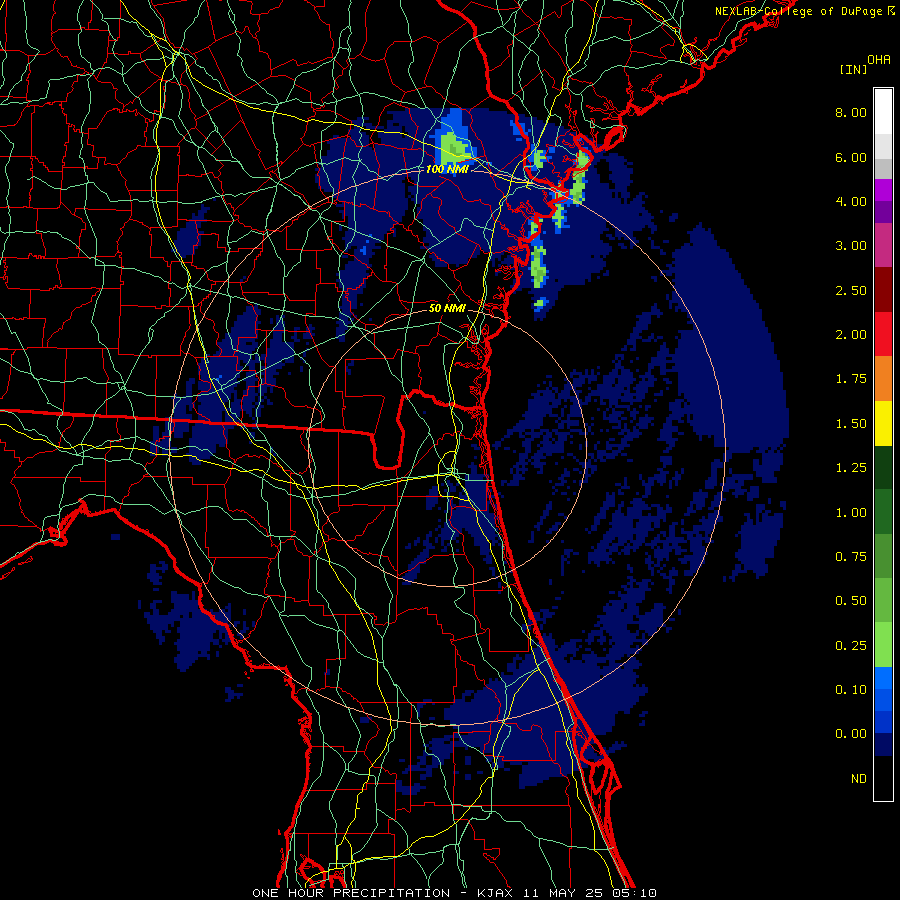Click the [IN] units label
The width and height of the screenshot is (900, 900).
[854, 69]
